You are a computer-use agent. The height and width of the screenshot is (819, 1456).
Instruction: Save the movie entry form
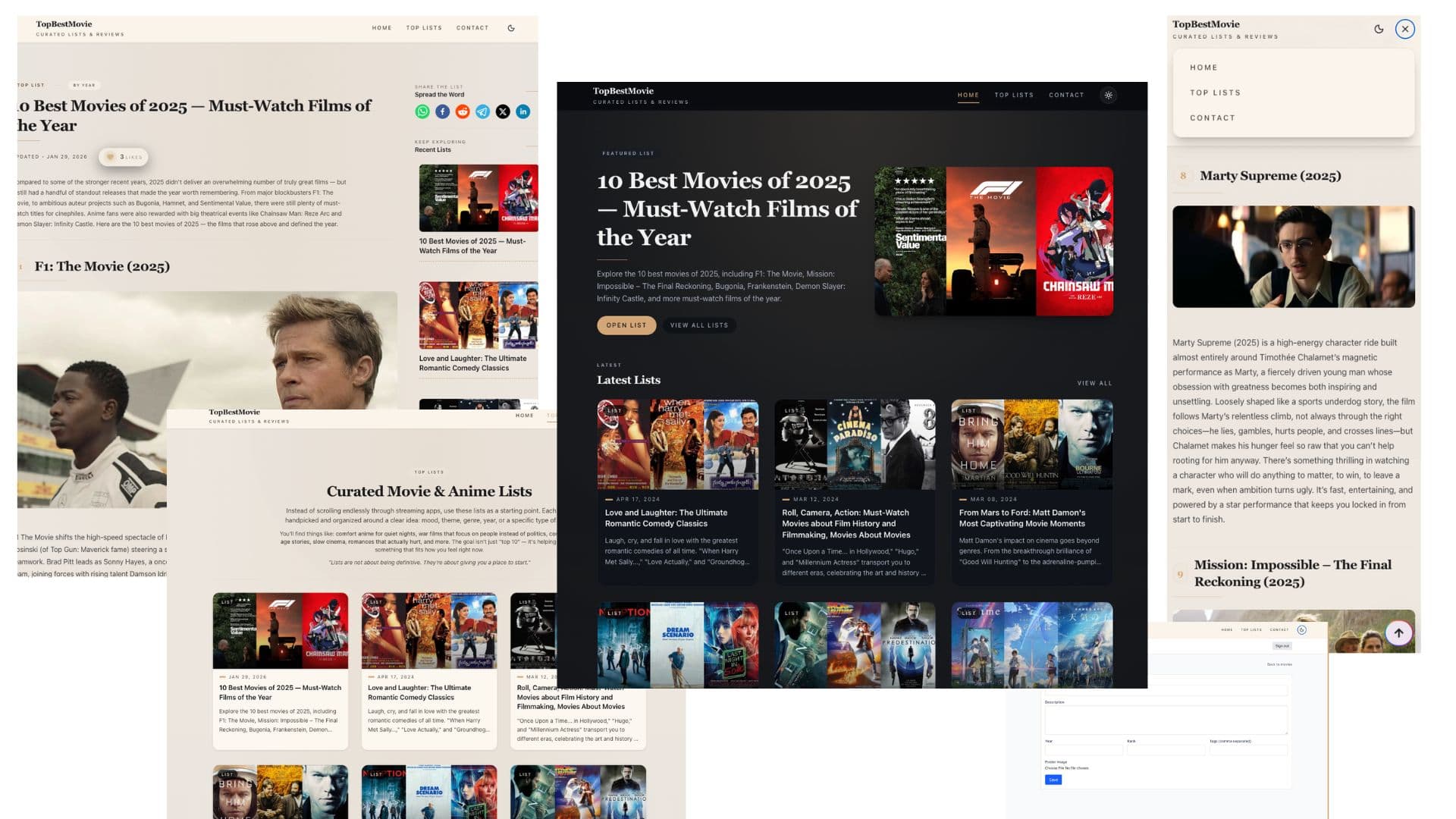[1053, 780]
